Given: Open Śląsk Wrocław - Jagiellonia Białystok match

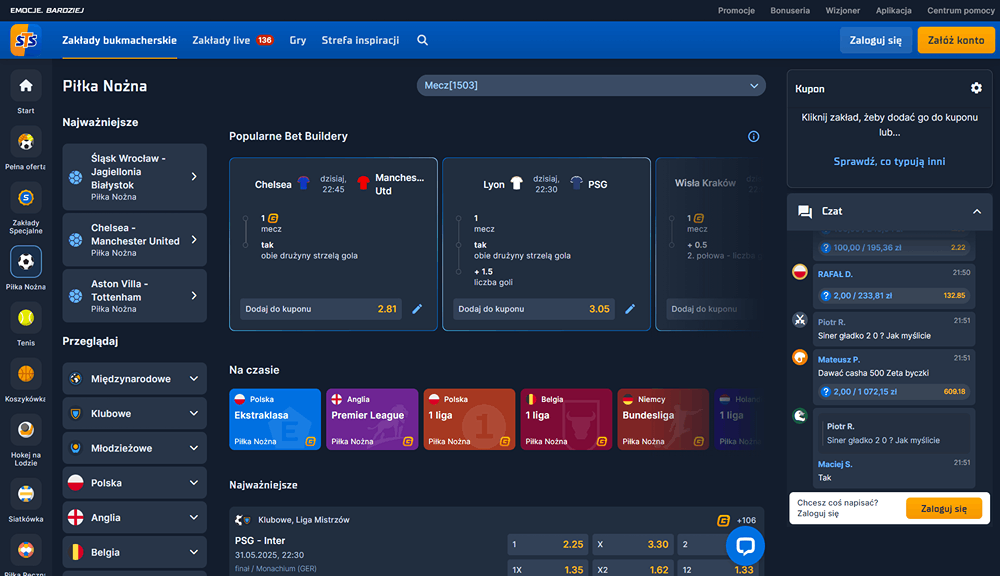Looking at the screenshot, I should coord(135,177).
